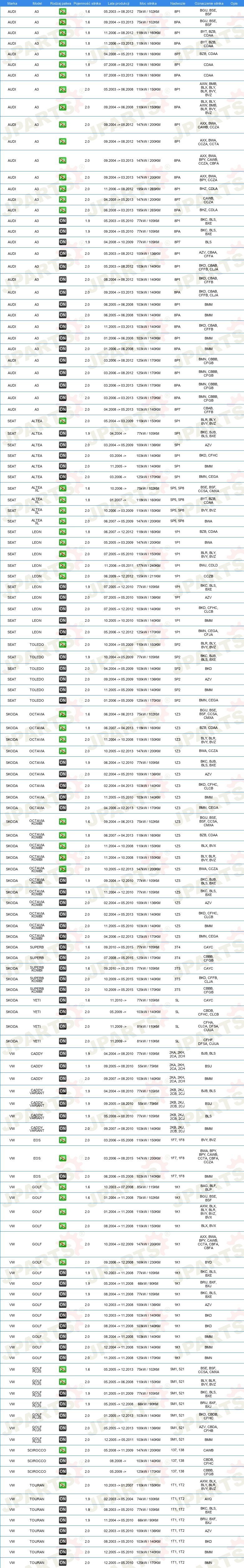The width and height of the screenshot is (244, 1568).
Task: Click ON icon in Touran 74kW AVQ row
Action: pos(62,1499)
